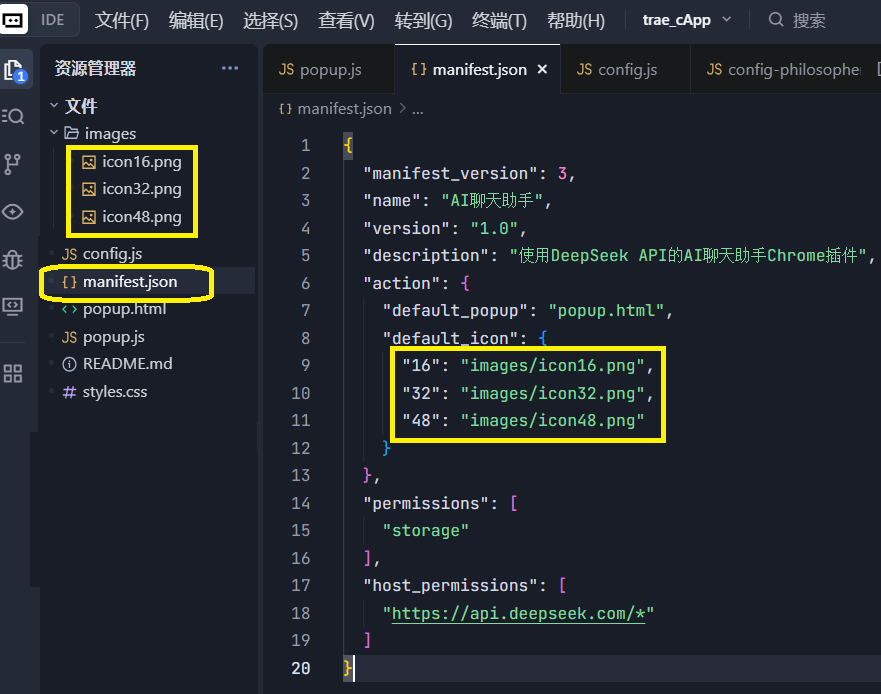Open icon32.png in the file tree
This screenshot has width=881, height=694.
[x=141, y=189]
